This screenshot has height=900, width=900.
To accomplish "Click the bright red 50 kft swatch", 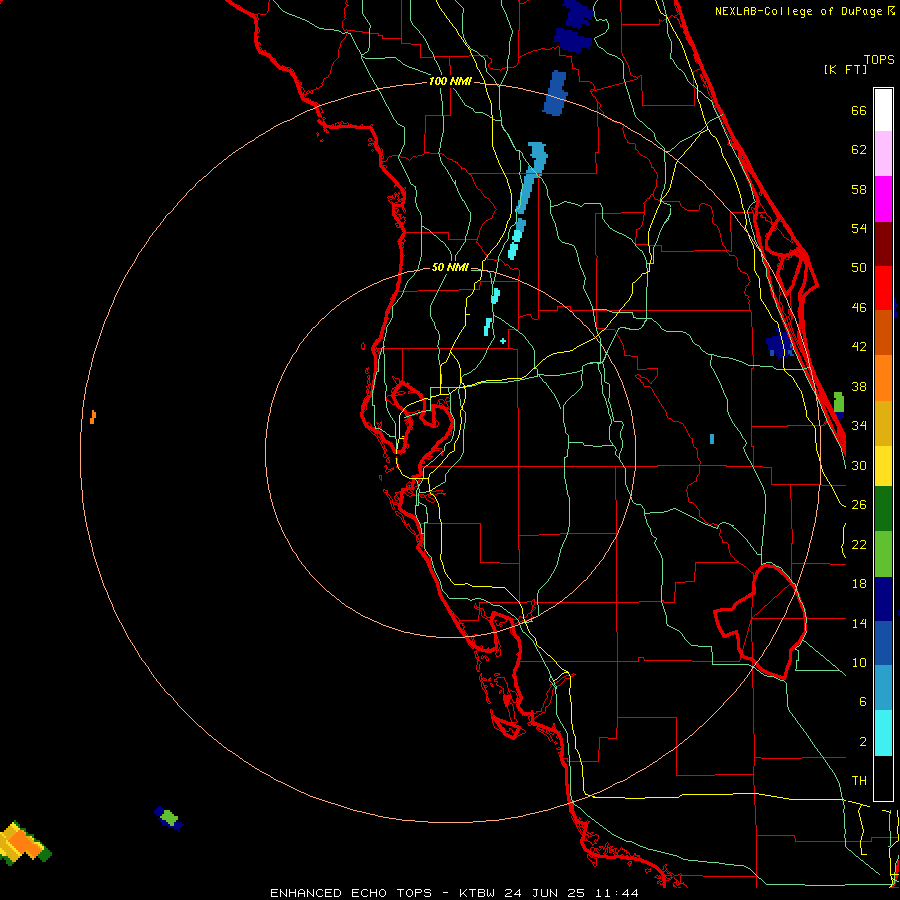I will (x=883, y=288).
